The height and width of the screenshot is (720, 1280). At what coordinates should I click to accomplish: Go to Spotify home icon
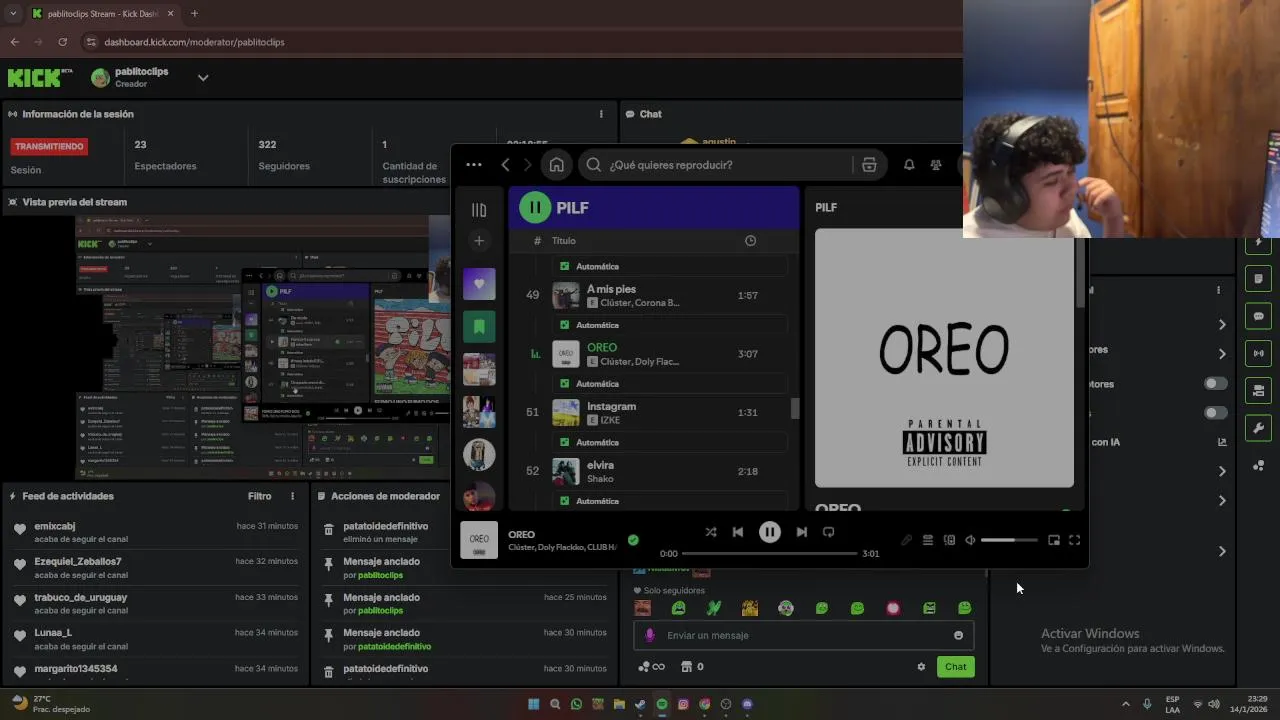pos(557,165)
